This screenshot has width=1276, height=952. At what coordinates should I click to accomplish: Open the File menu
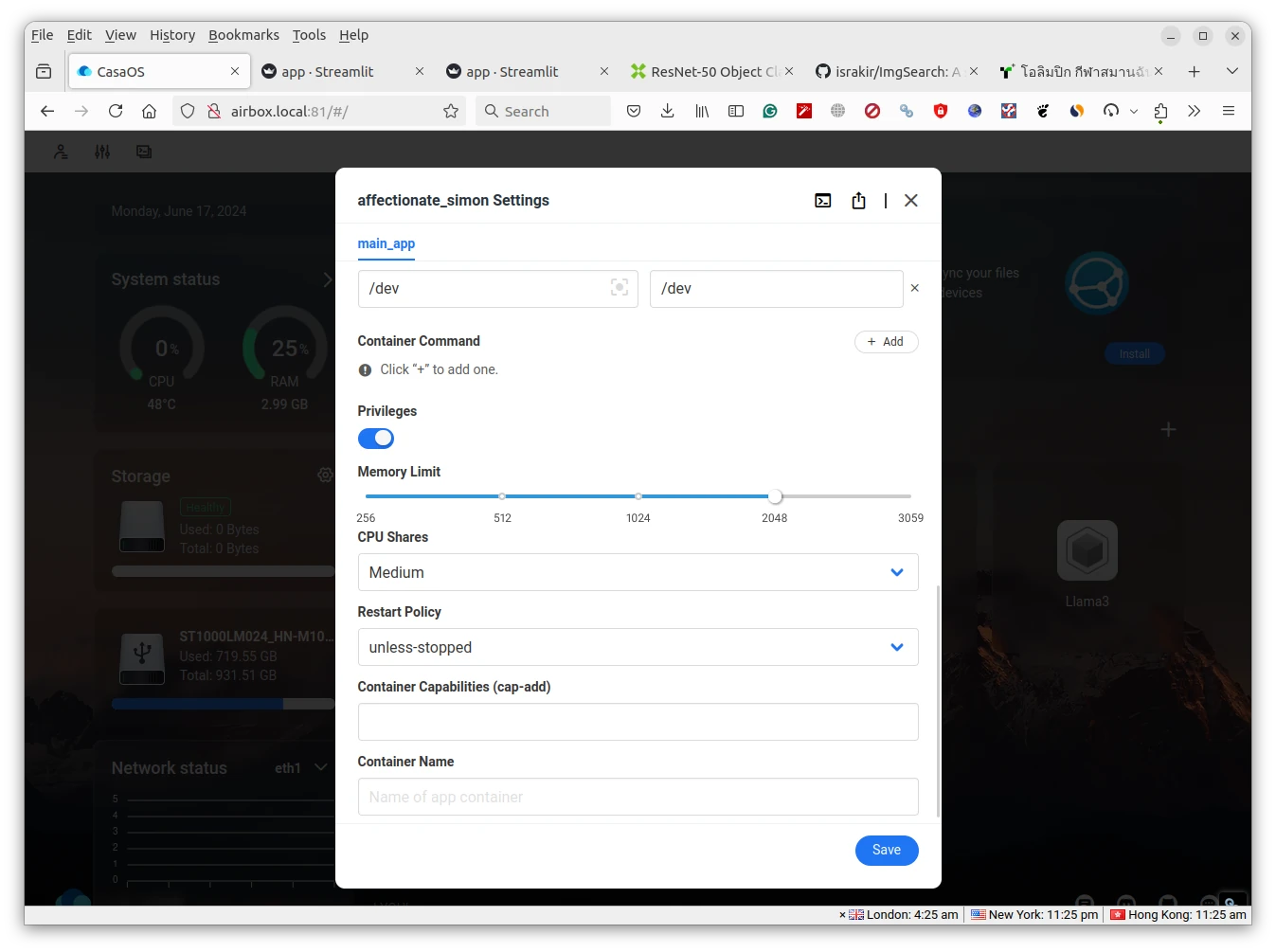(x=42, y=35)
